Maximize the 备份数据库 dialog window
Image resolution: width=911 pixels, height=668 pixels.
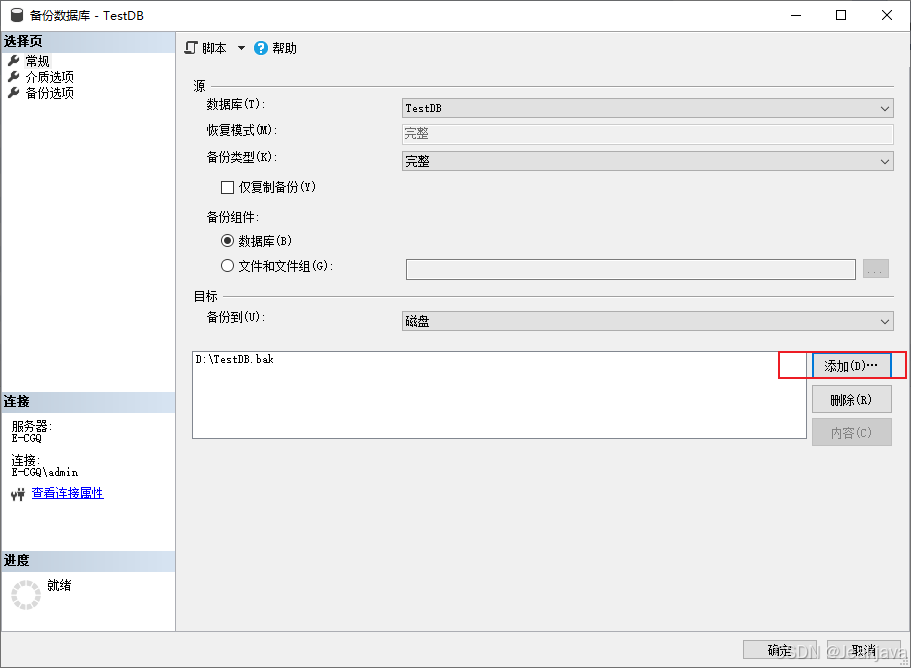(x=841, y=15)
